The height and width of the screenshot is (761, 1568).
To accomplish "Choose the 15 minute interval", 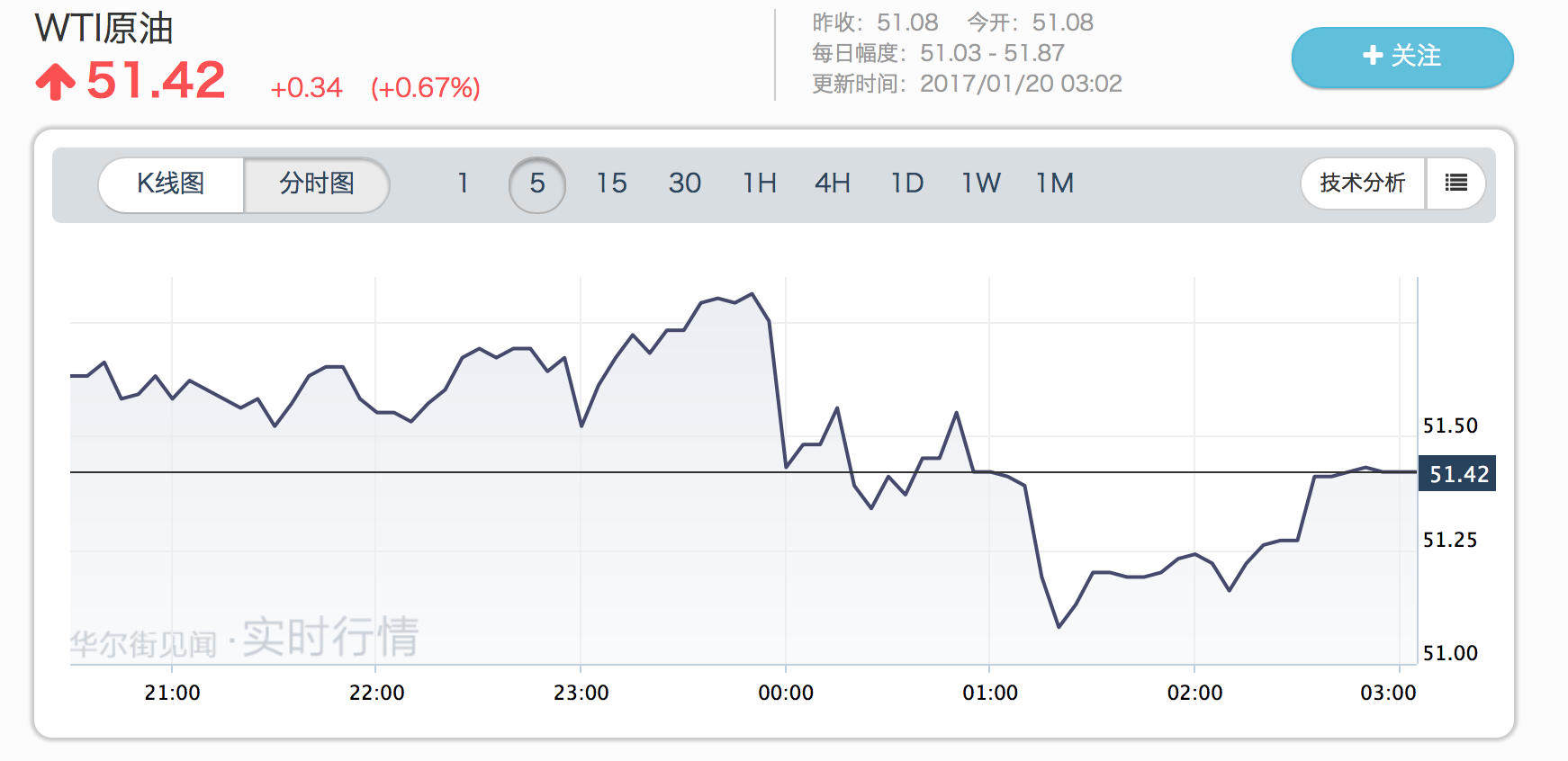I will 611,184.
